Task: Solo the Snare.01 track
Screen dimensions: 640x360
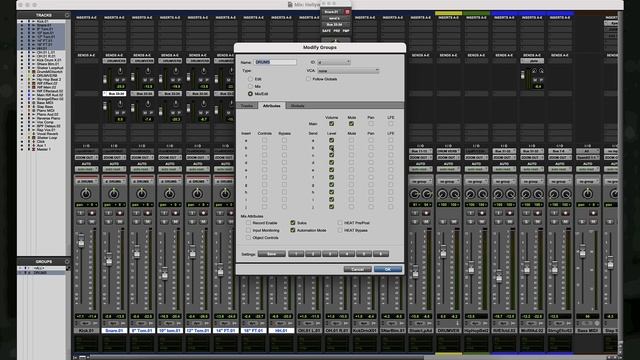Action: point(108,222)
